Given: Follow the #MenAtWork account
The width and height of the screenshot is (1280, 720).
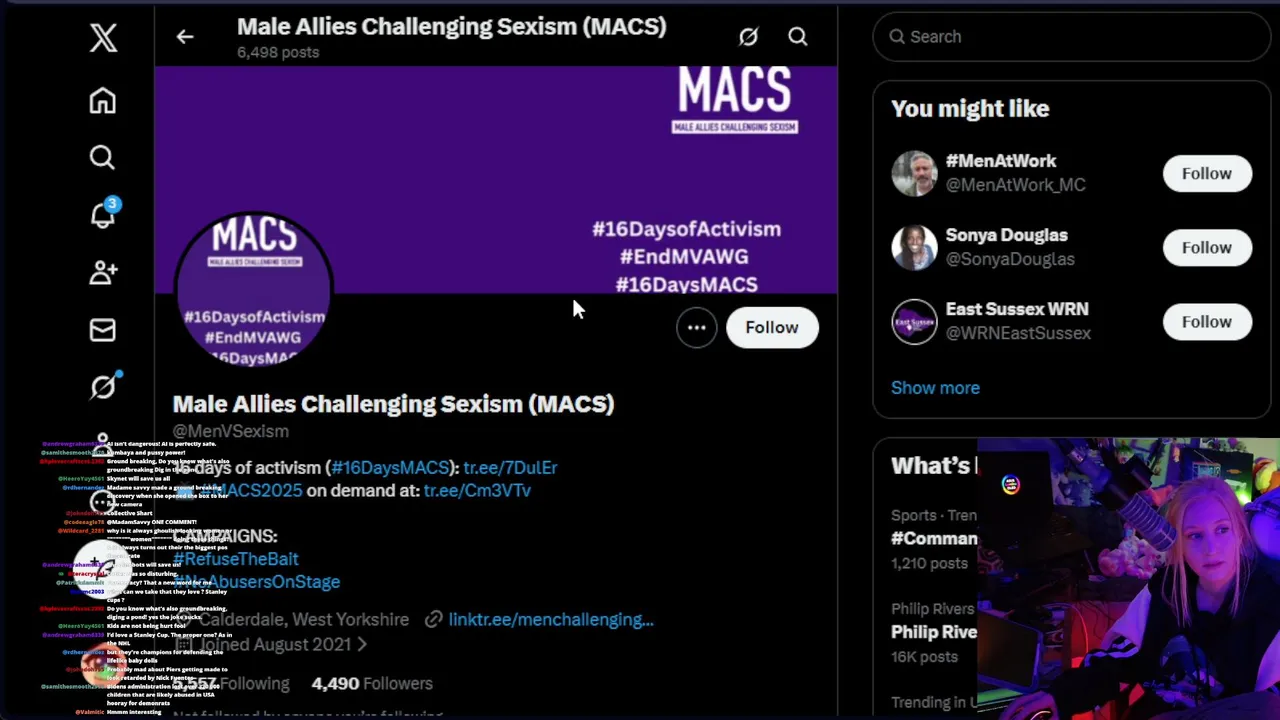Looking at the screenshot, I should 1206,173.
